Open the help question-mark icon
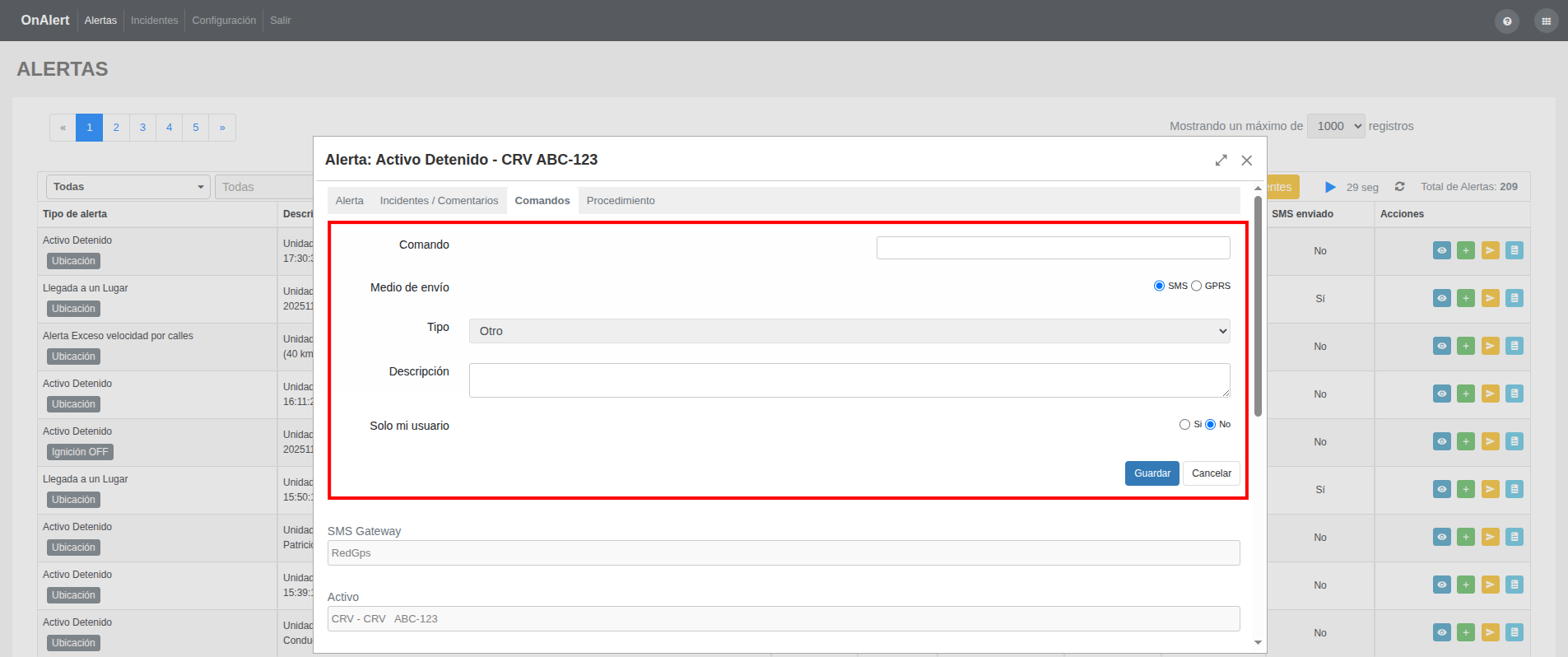This screenshot has width=1568, height=657. 1507,21
